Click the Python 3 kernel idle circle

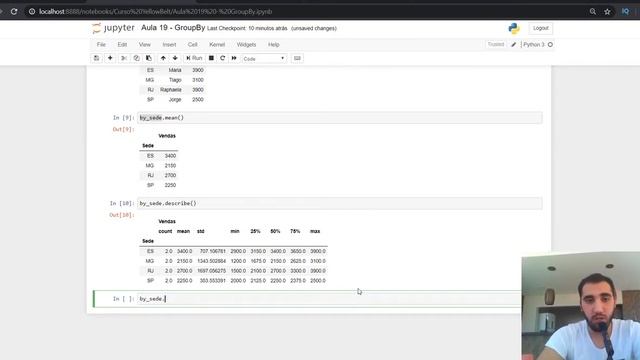click(x=550, y=44)
